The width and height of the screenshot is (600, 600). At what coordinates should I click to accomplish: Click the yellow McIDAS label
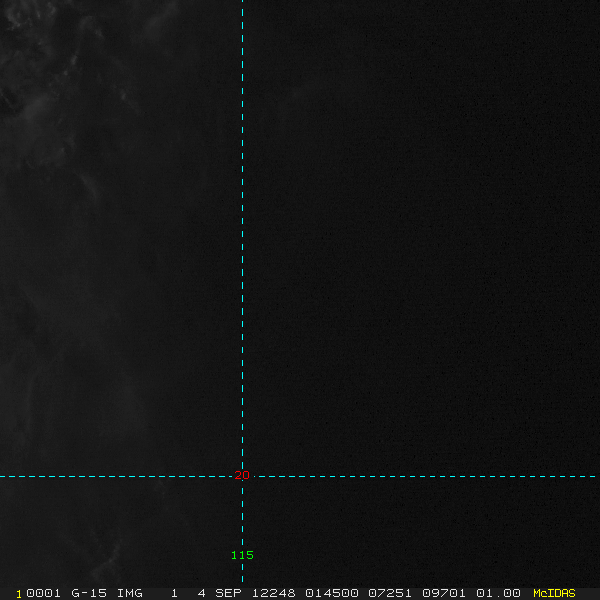554,593
